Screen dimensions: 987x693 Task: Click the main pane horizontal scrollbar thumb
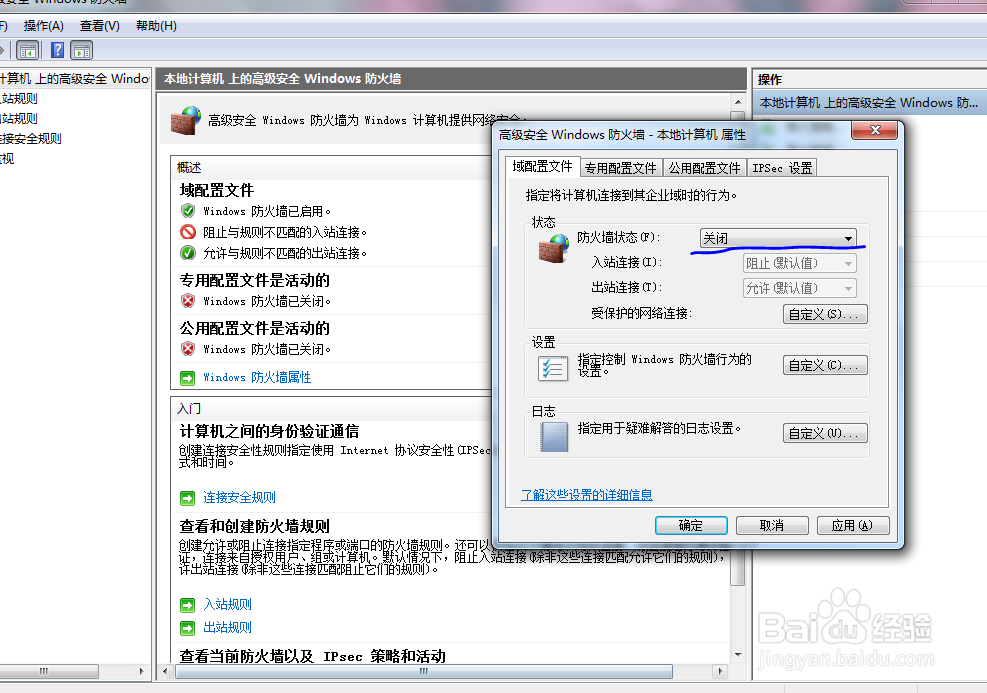424,672
